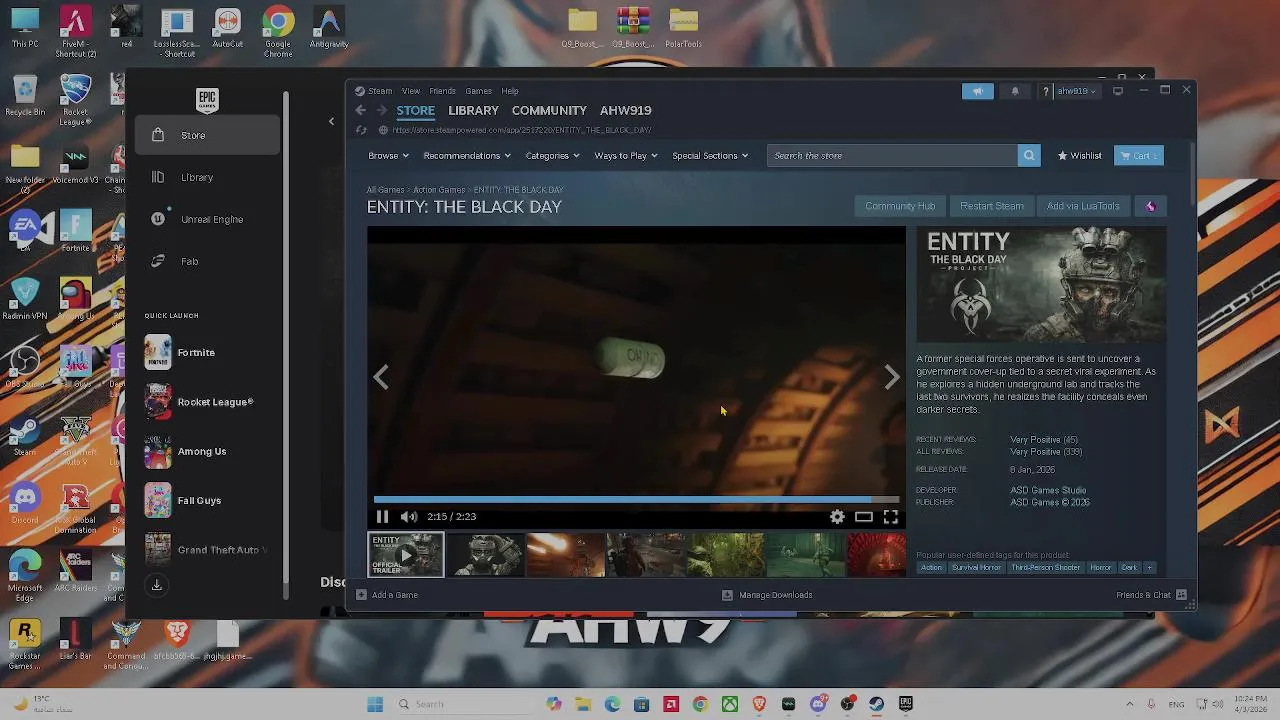Expand the Special Sections dropdown
Screen dimensions: 1280x720
710,156
